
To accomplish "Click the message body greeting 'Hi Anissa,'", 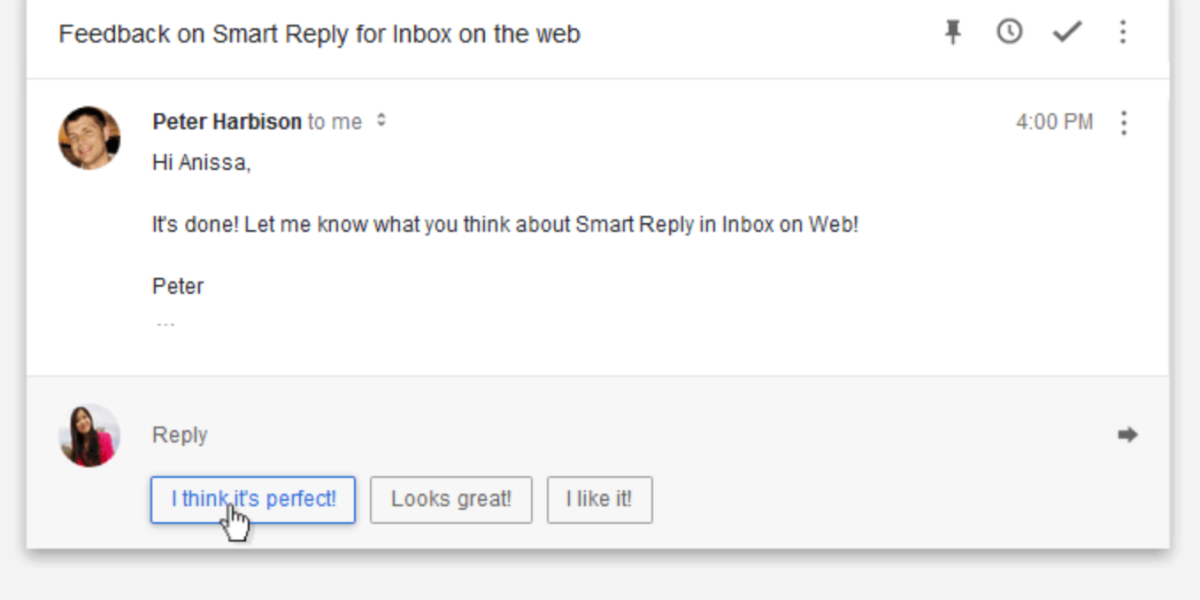I will (x=201, y=161).
